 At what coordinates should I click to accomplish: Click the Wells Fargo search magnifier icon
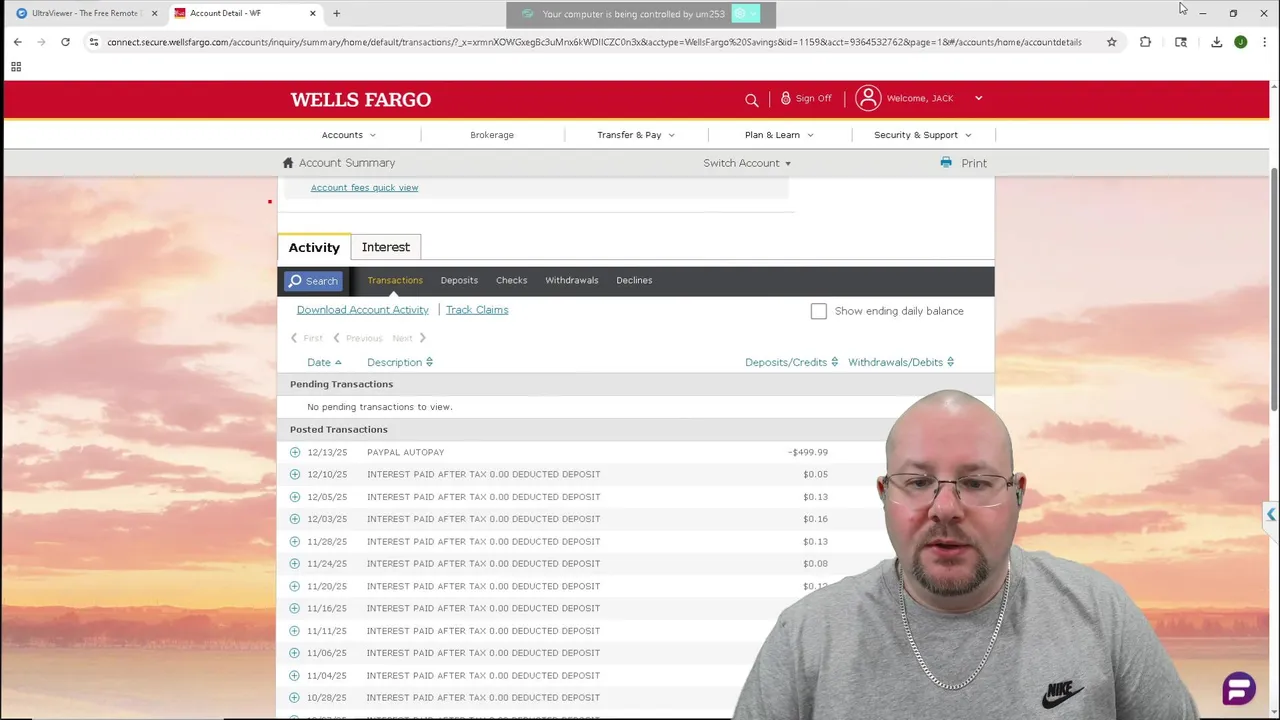751,99
